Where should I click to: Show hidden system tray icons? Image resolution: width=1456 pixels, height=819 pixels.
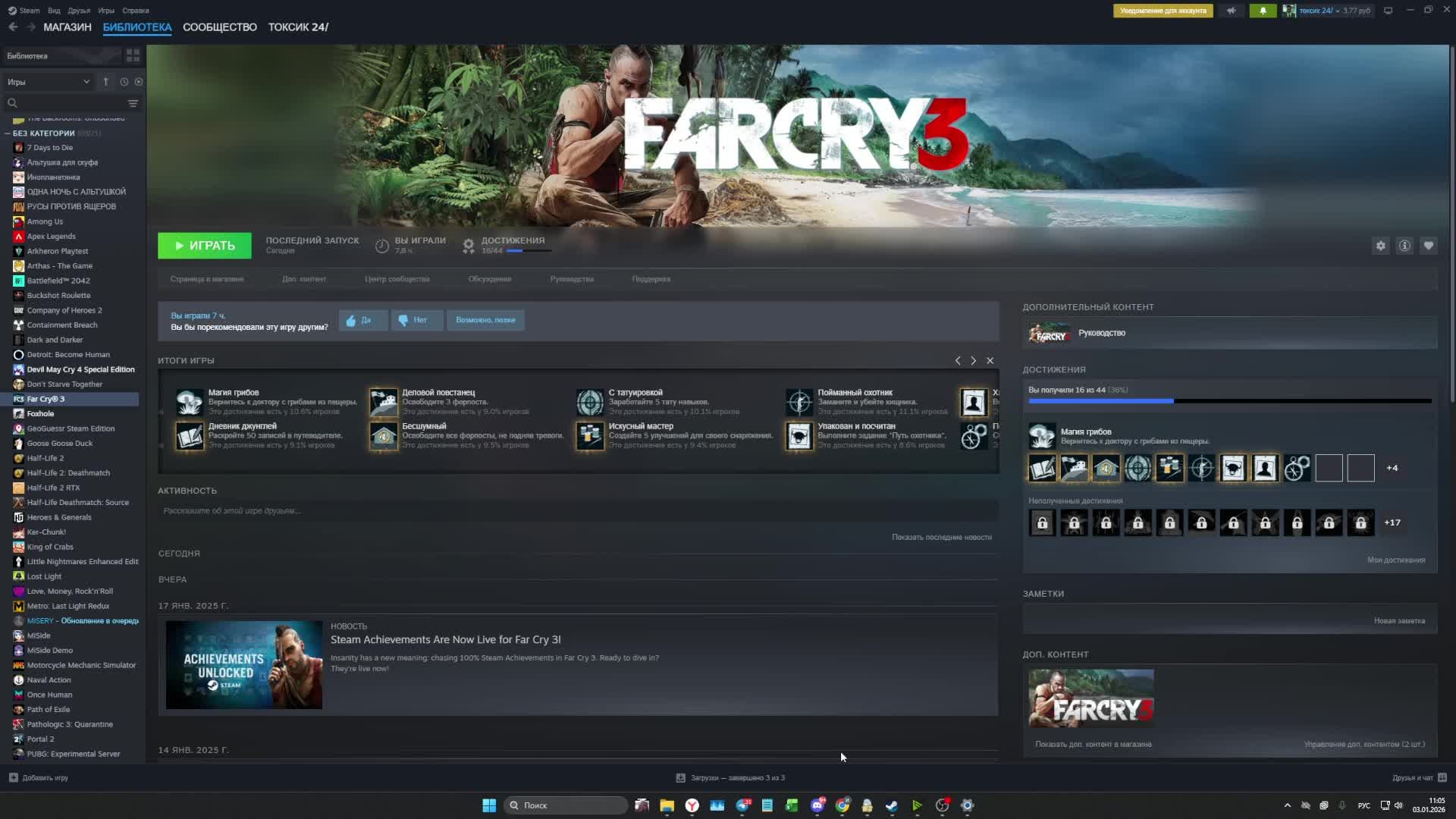coord(1287,805)
